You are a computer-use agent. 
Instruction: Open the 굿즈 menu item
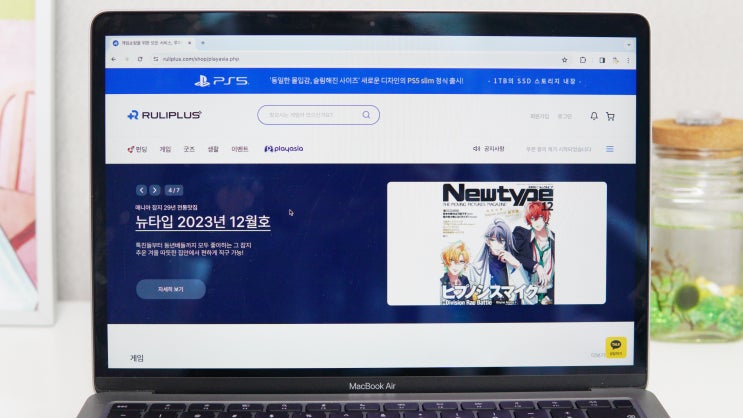click(x=189, y=149)
